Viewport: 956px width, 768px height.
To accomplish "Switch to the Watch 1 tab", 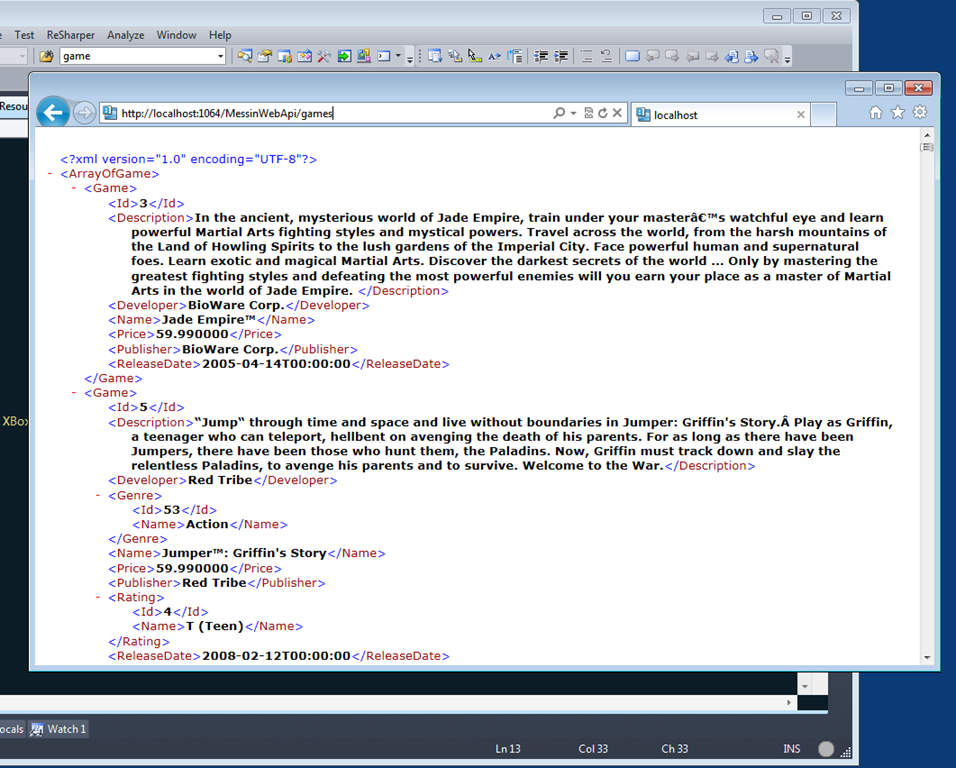I will tap(59, 729).
